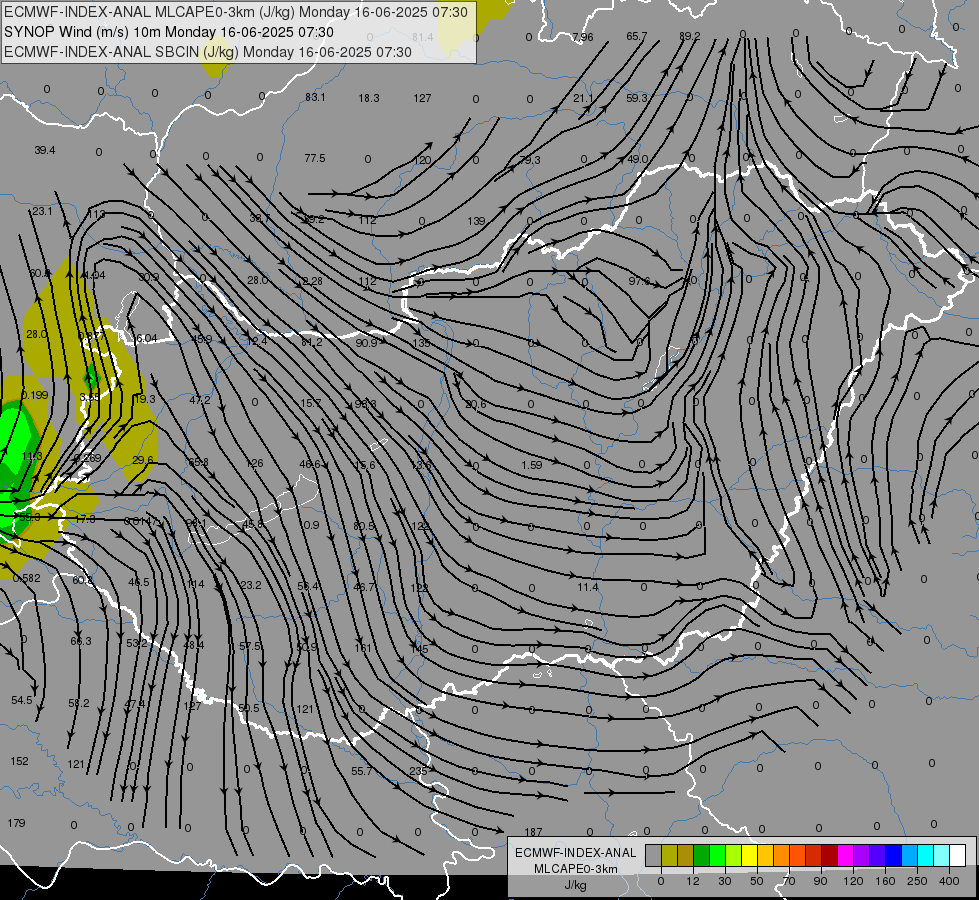The image size is (979, 900).
Task: Click legend tick label 70
Action: click(789, 881)
